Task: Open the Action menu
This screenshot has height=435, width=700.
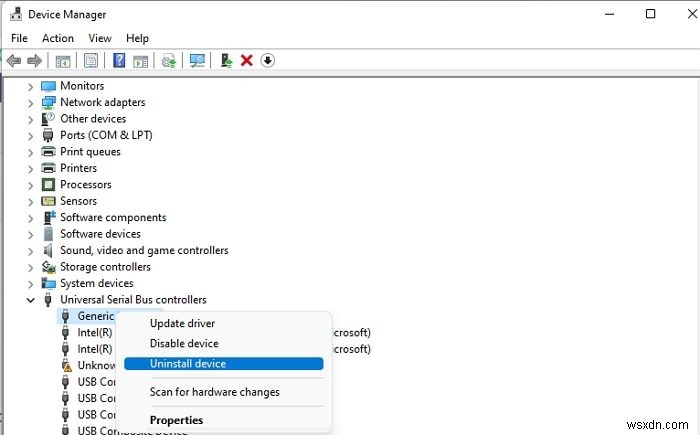Action: (x=58, y=38)
